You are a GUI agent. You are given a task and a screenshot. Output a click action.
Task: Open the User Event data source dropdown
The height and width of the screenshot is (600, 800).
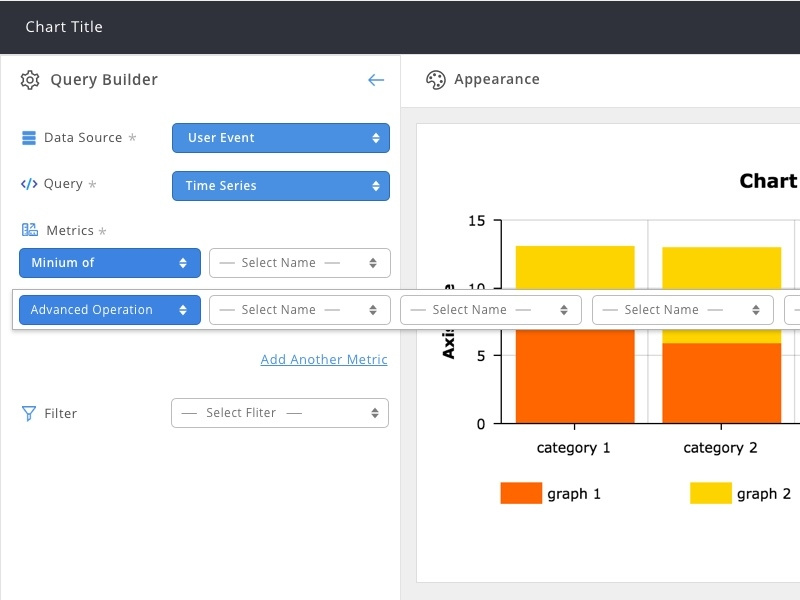[281, 138]
